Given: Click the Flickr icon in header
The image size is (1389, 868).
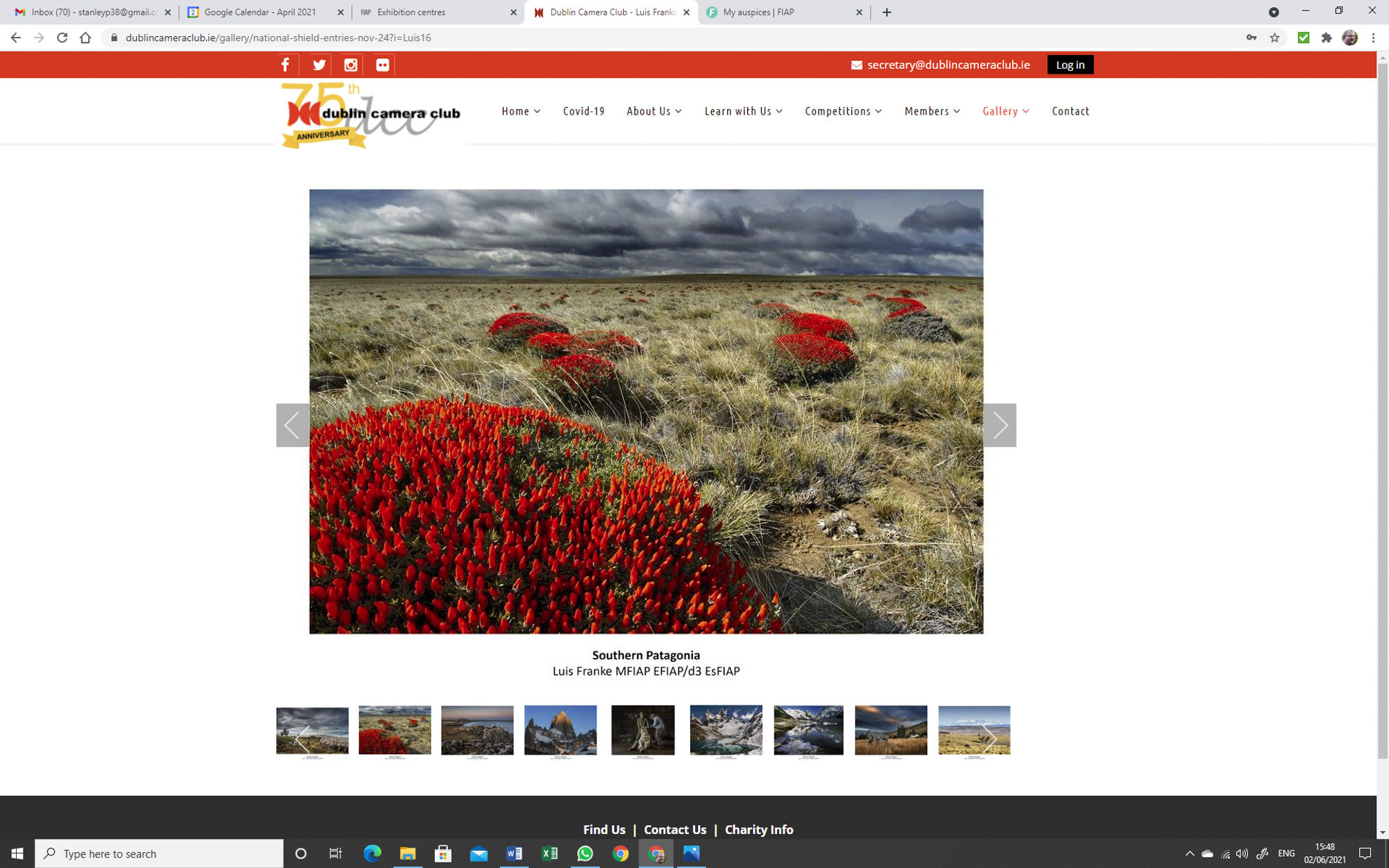Looking at the screenshot, I should [383, 65].
